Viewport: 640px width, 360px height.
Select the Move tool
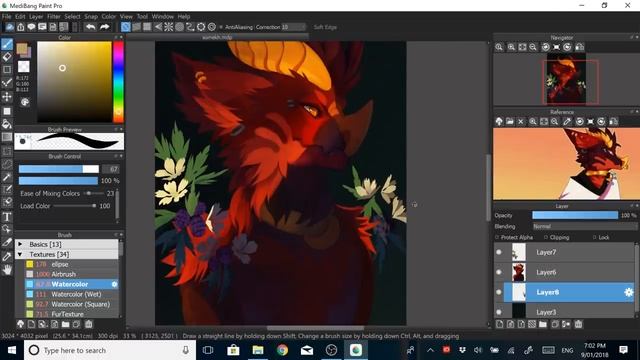(x=7, y=97)
